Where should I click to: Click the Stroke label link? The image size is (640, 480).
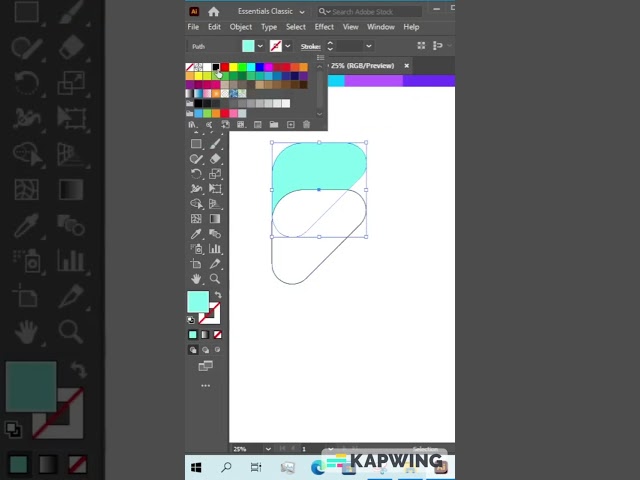(311, 47)
